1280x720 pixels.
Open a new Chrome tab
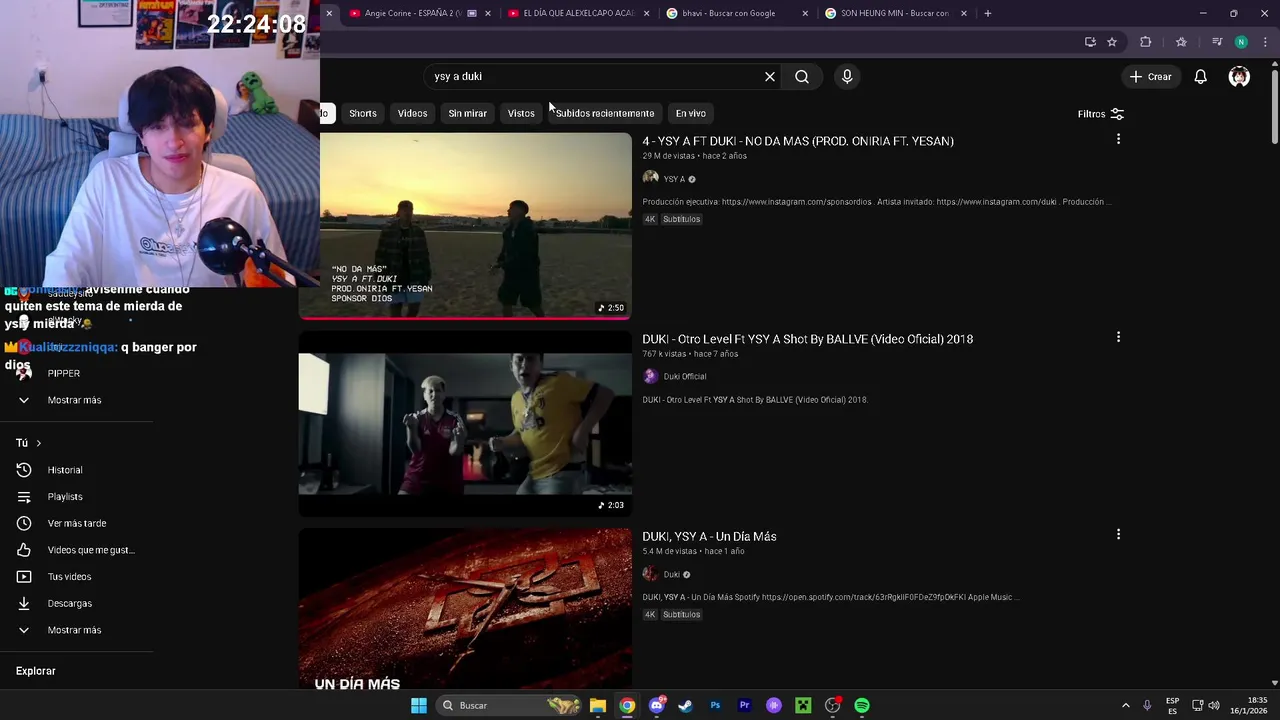tap(988, 13)
